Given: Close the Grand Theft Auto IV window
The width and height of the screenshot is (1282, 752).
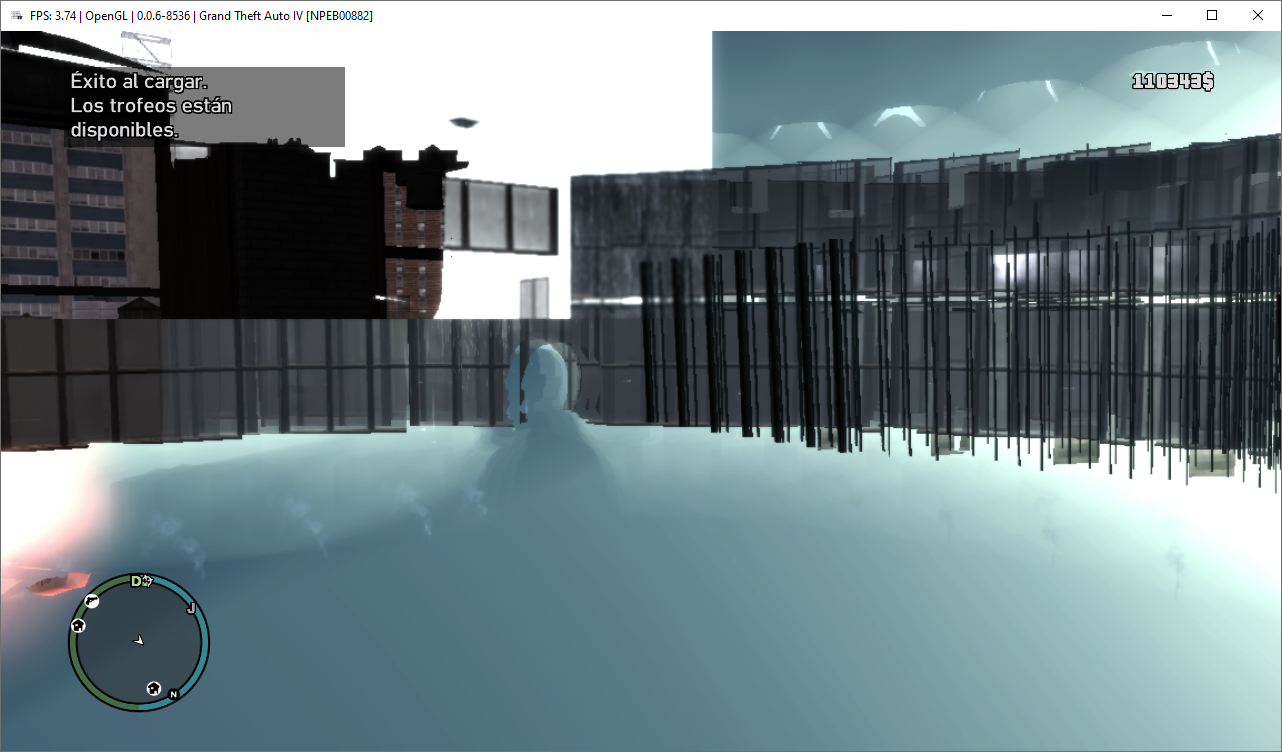Looking at the screenshot, I should coord(1258,16).
